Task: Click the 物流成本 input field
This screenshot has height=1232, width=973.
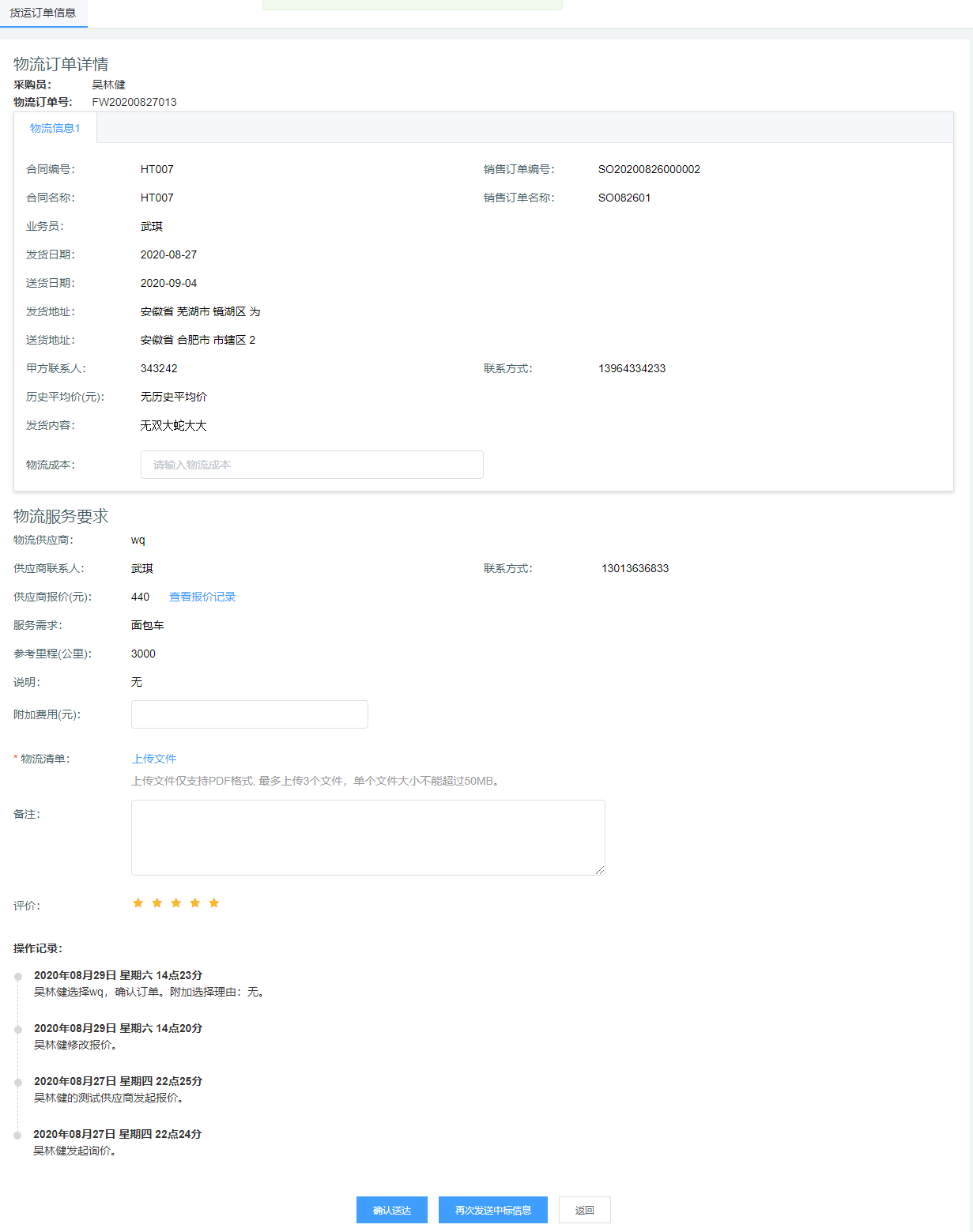Action: (x=311, y=465)
